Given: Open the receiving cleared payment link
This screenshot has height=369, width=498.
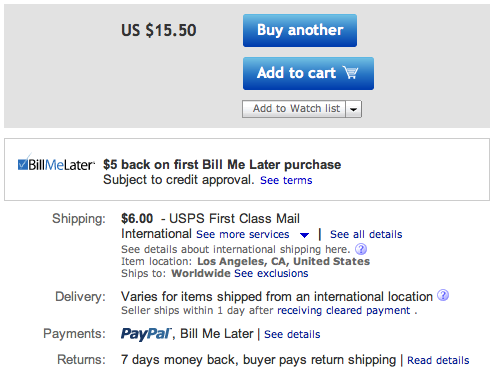Looking at the screenshot, I should [x=344, y=310].
